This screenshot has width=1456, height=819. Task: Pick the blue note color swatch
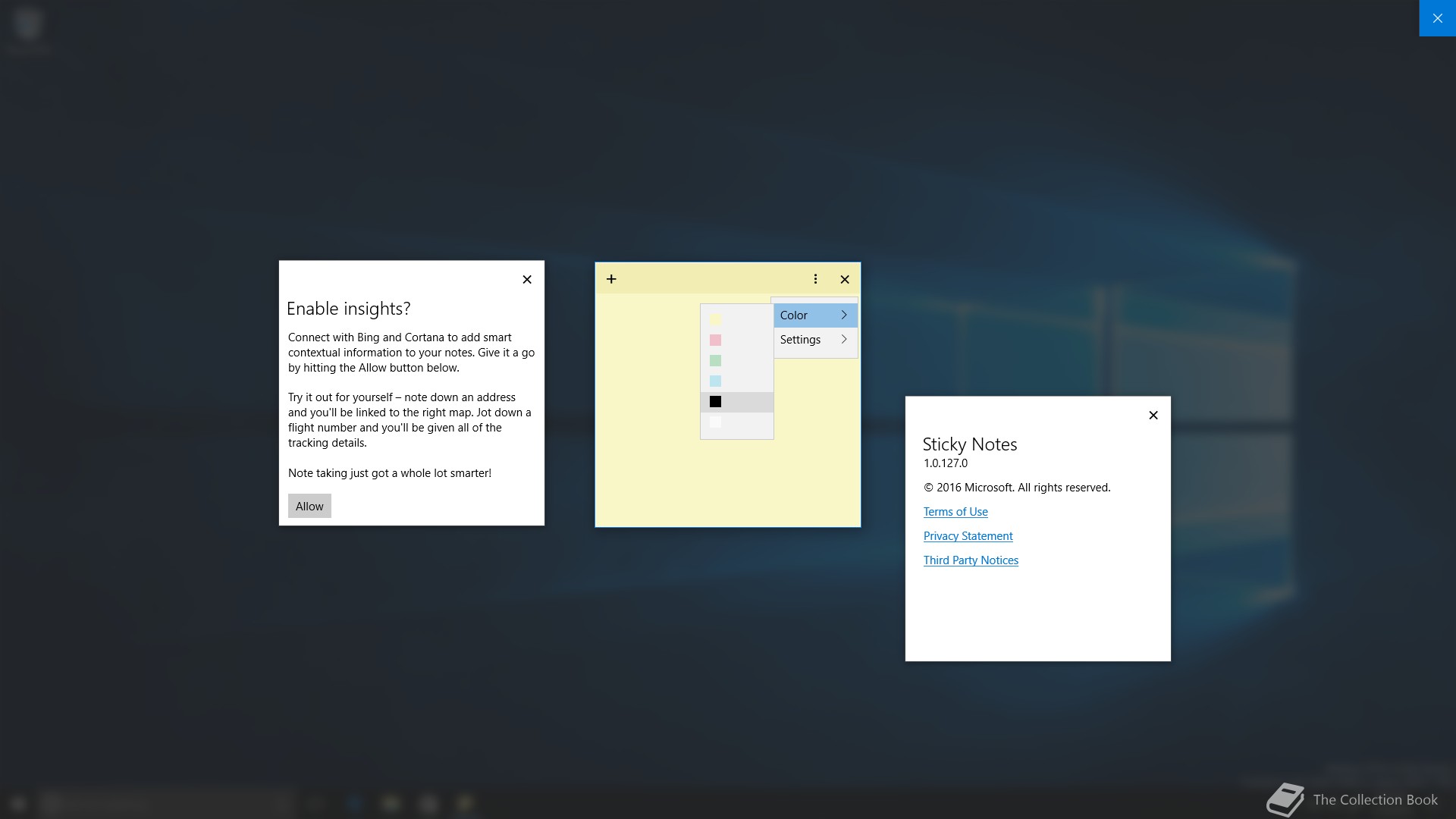coord(715,381)
